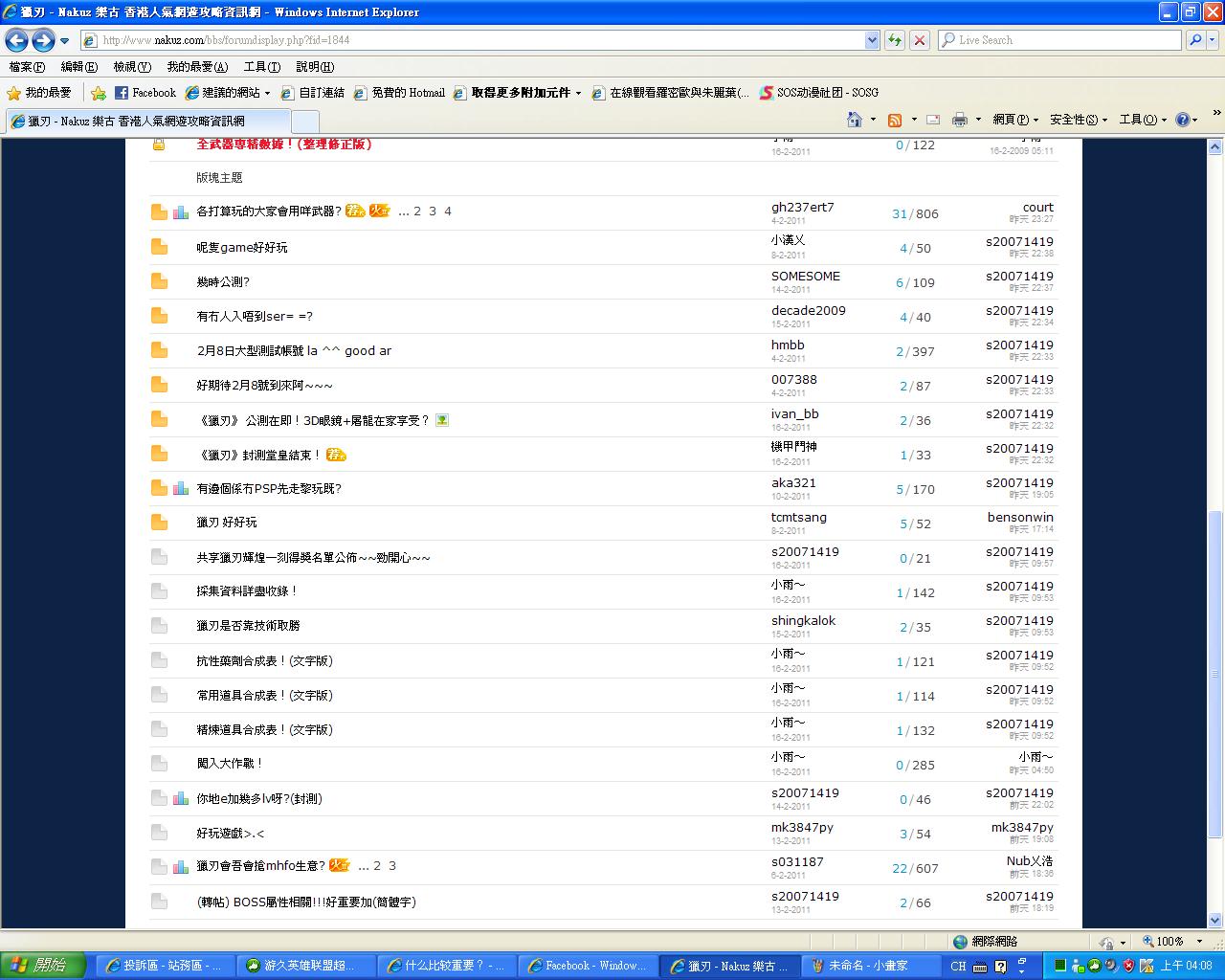View profile of author gh237ert7

click(x=803, y=208)
